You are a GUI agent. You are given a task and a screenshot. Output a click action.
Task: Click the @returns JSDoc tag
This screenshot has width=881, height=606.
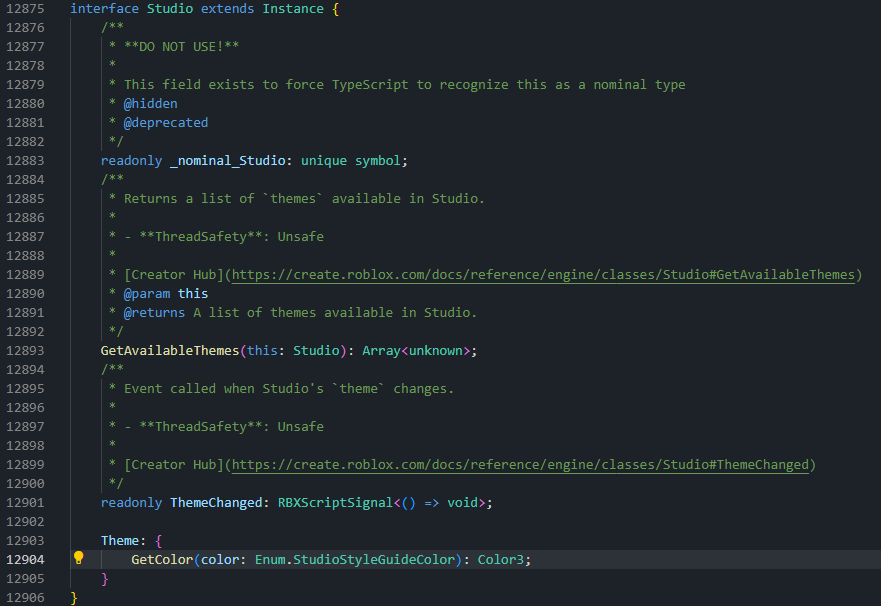pos(154,312)
